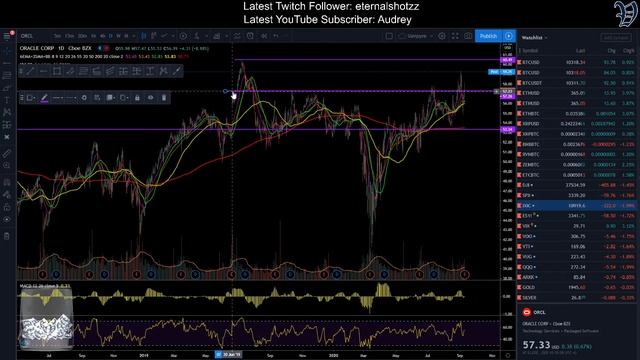Select QQQ row in watchlist
The height and width of the screenshot is (360, 640).
577,267
